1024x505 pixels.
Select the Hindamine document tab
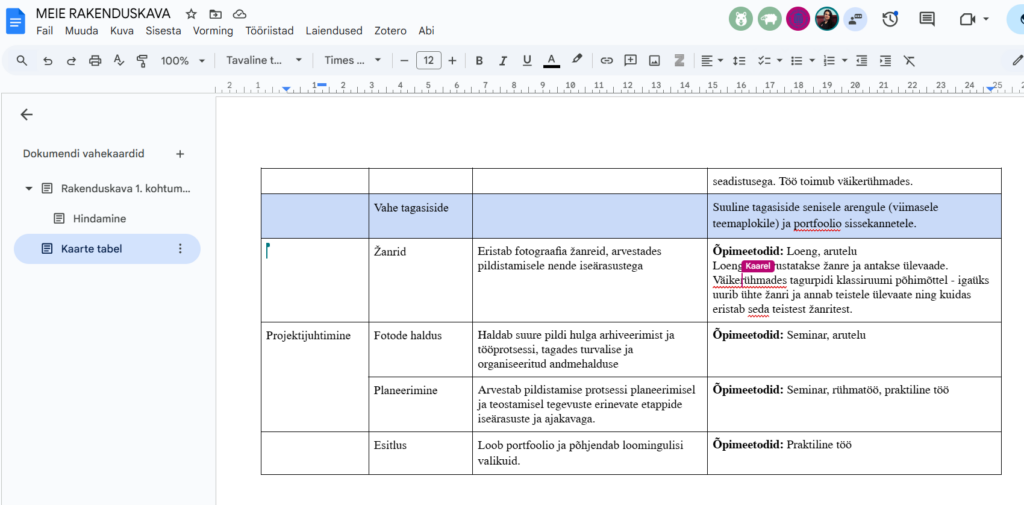98,218
